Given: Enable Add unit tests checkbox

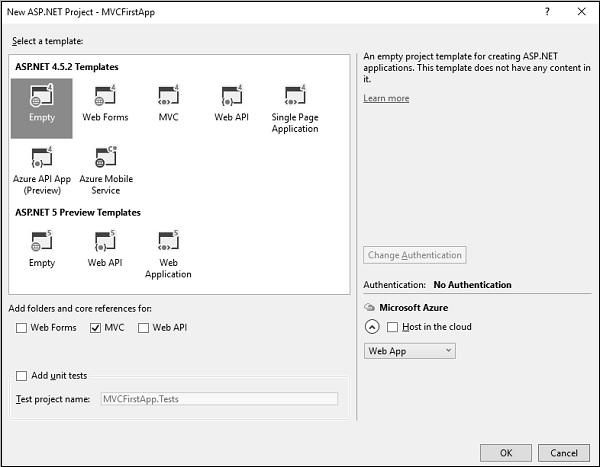Looking at the screenshot, I should [x=22, y=376].
